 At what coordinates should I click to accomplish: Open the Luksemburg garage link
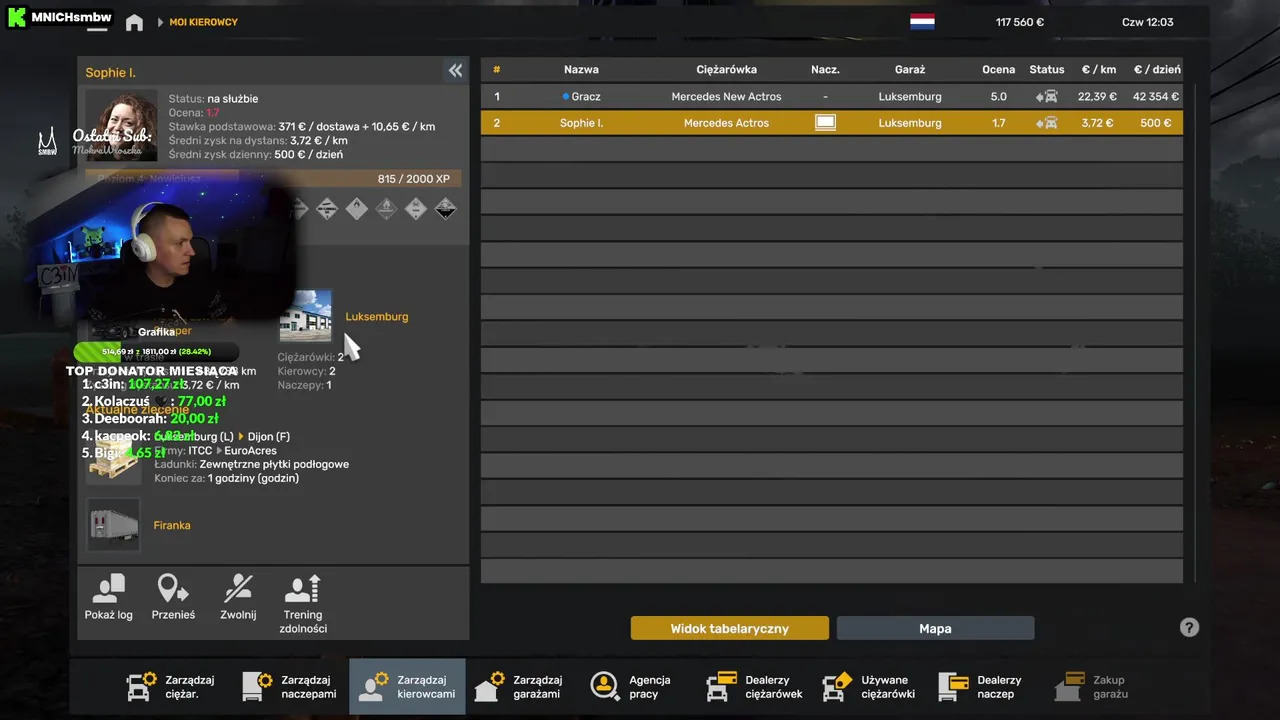[377, 317]
